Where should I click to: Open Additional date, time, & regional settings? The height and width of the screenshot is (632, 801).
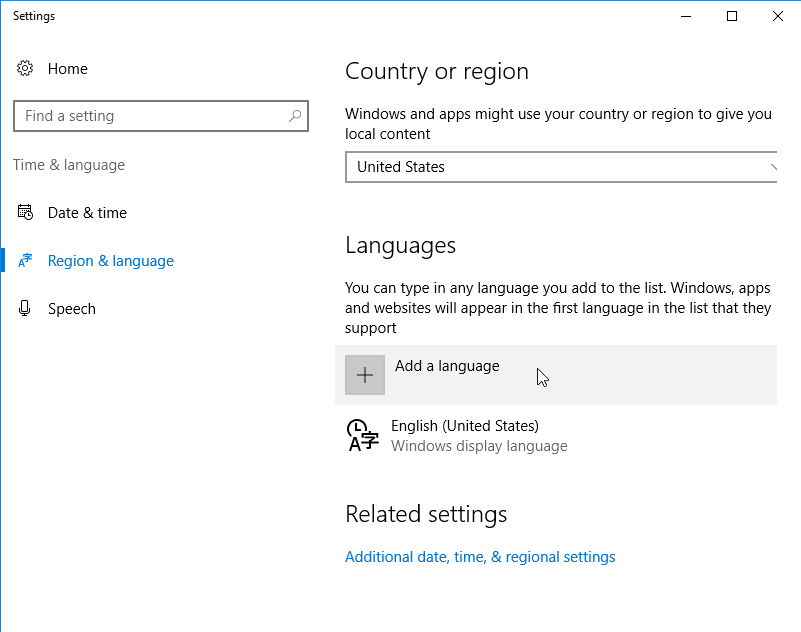pos(480,556)
